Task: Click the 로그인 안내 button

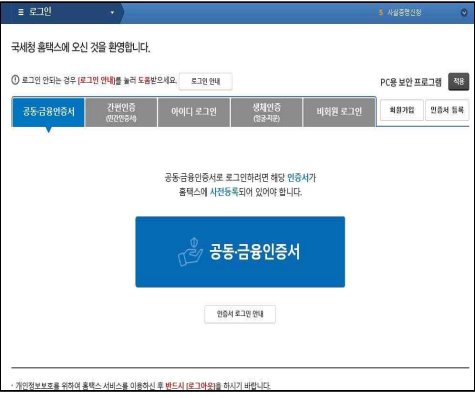Action: (x=206, y=81)
